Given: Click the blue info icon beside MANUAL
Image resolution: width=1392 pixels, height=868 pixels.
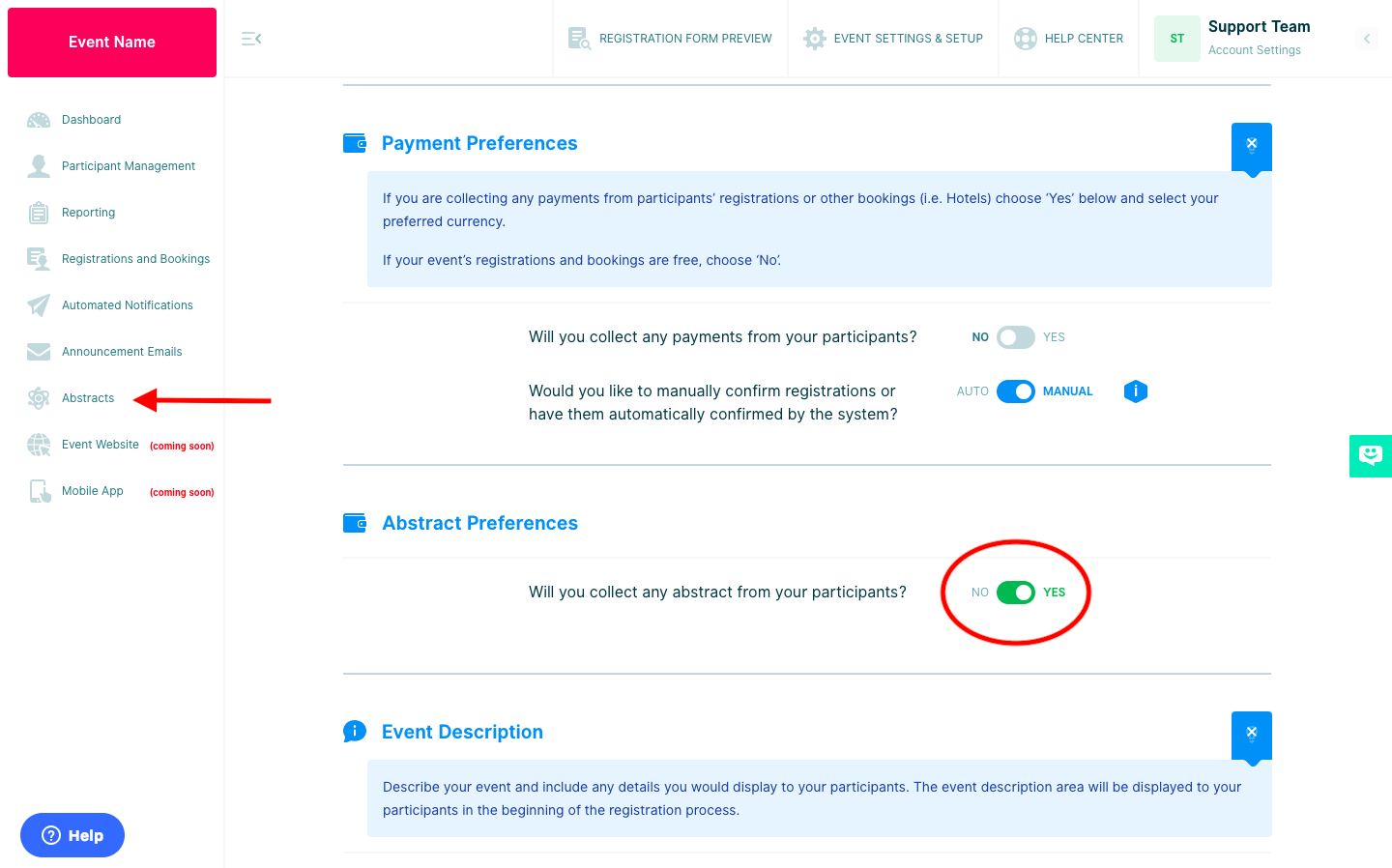Looking at the screenshot, I should point(1136,391).
